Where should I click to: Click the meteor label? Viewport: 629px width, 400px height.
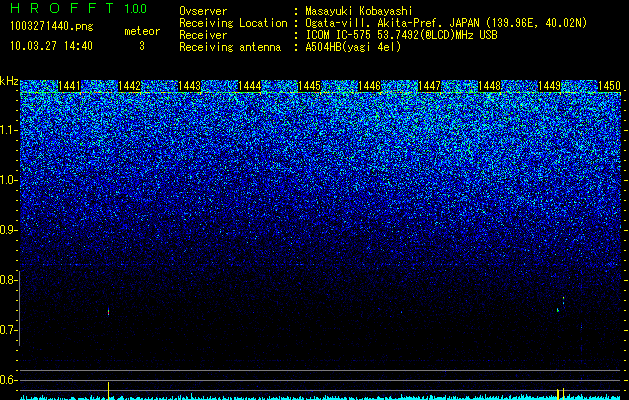click(x=142, y=31)
